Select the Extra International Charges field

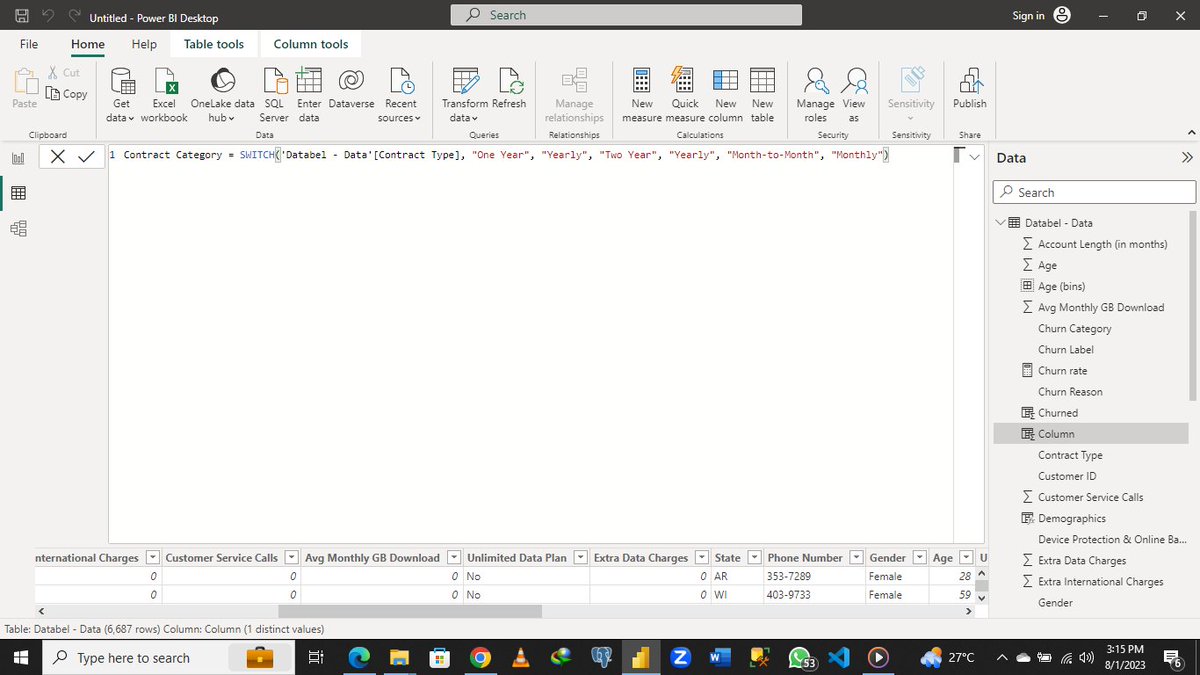coord(1100,581)
